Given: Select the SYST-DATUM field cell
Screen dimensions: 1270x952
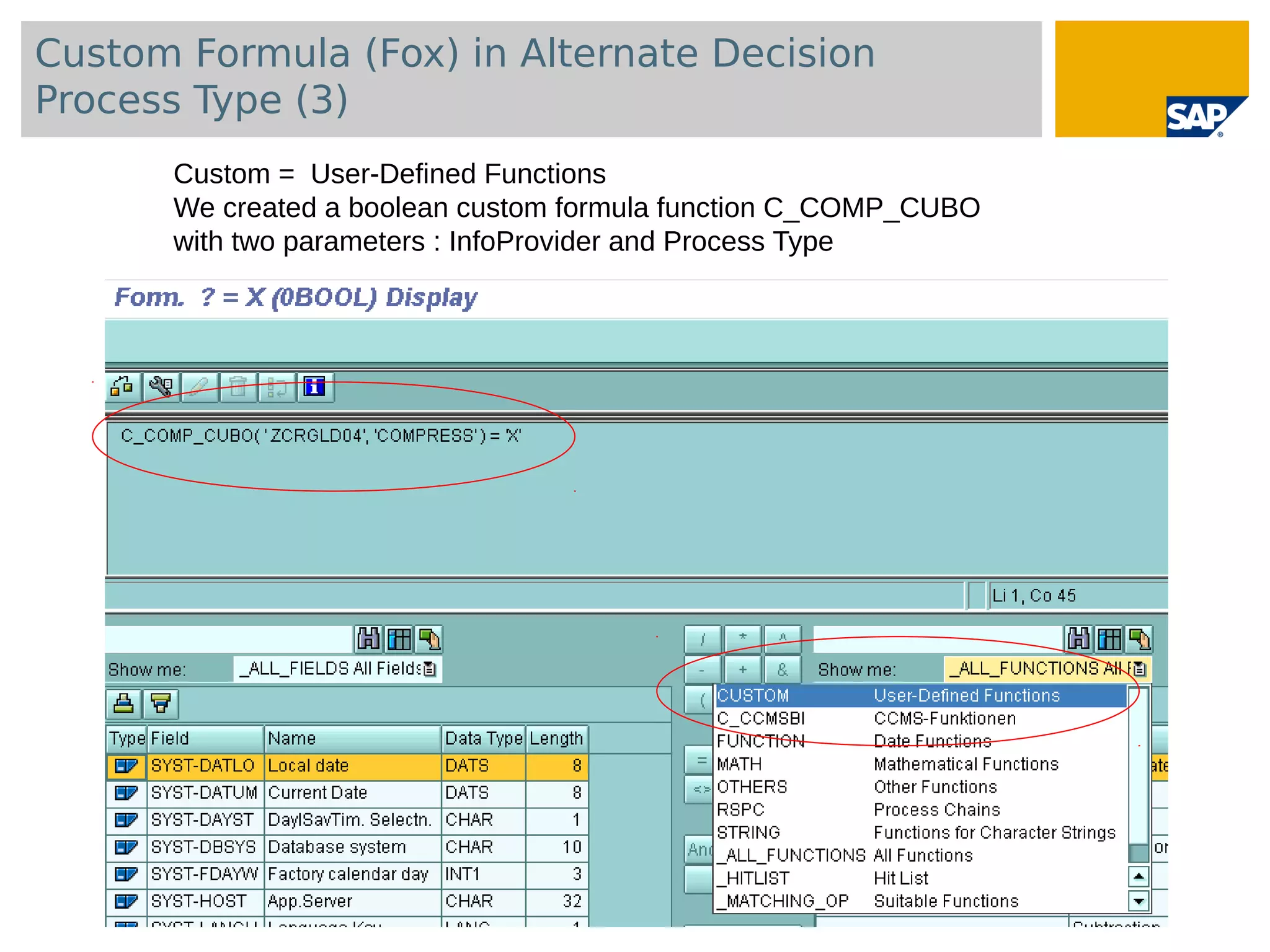Looking at the screenshot, I should pos(206,793).
